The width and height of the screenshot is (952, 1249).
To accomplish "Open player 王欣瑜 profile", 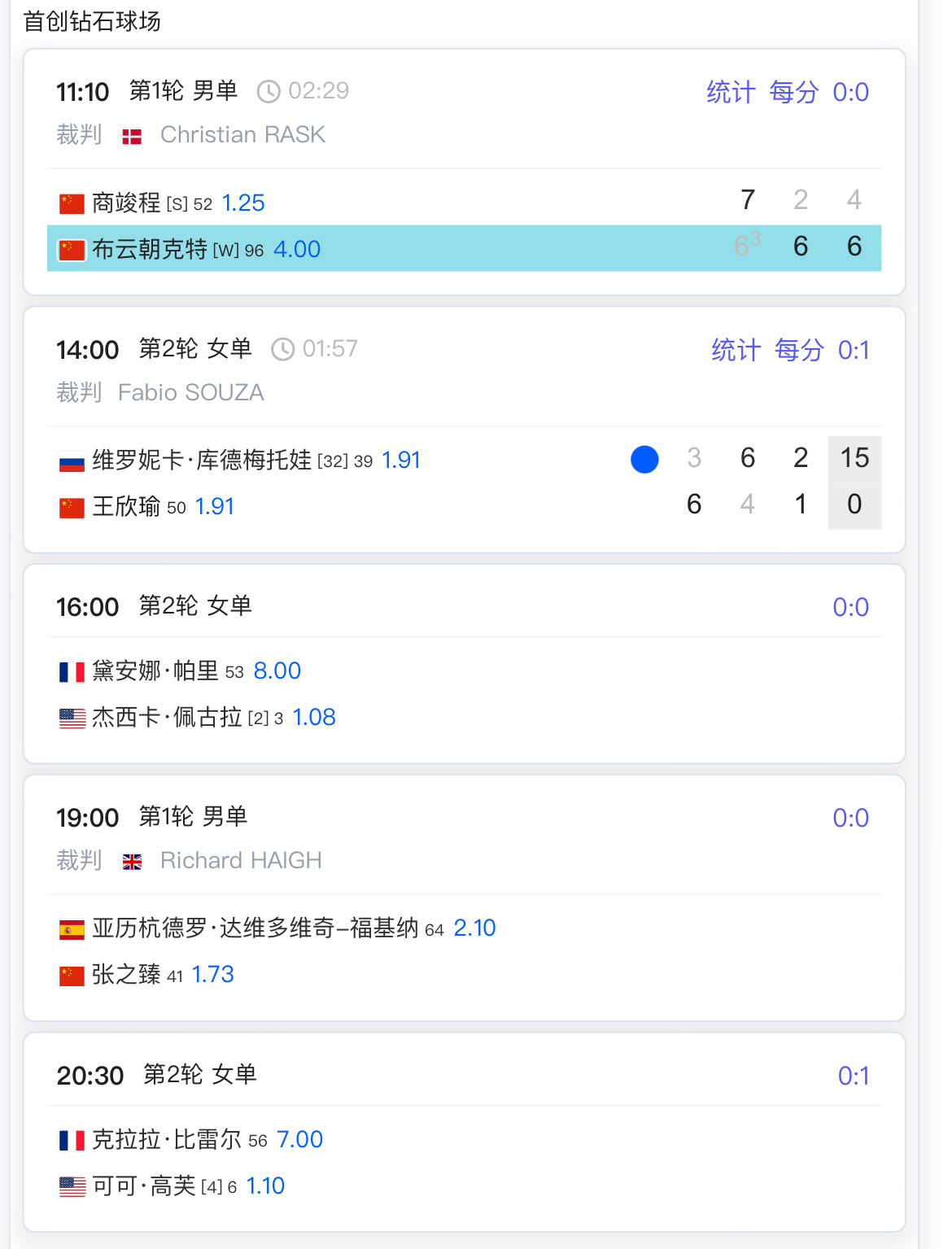I will 126,506.
